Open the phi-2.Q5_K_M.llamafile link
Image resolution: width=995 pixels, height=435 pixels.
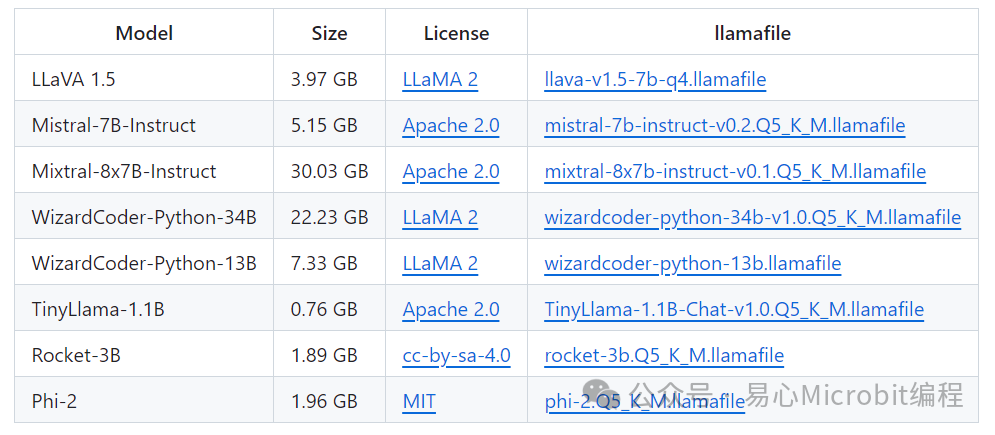coord(645,401)
